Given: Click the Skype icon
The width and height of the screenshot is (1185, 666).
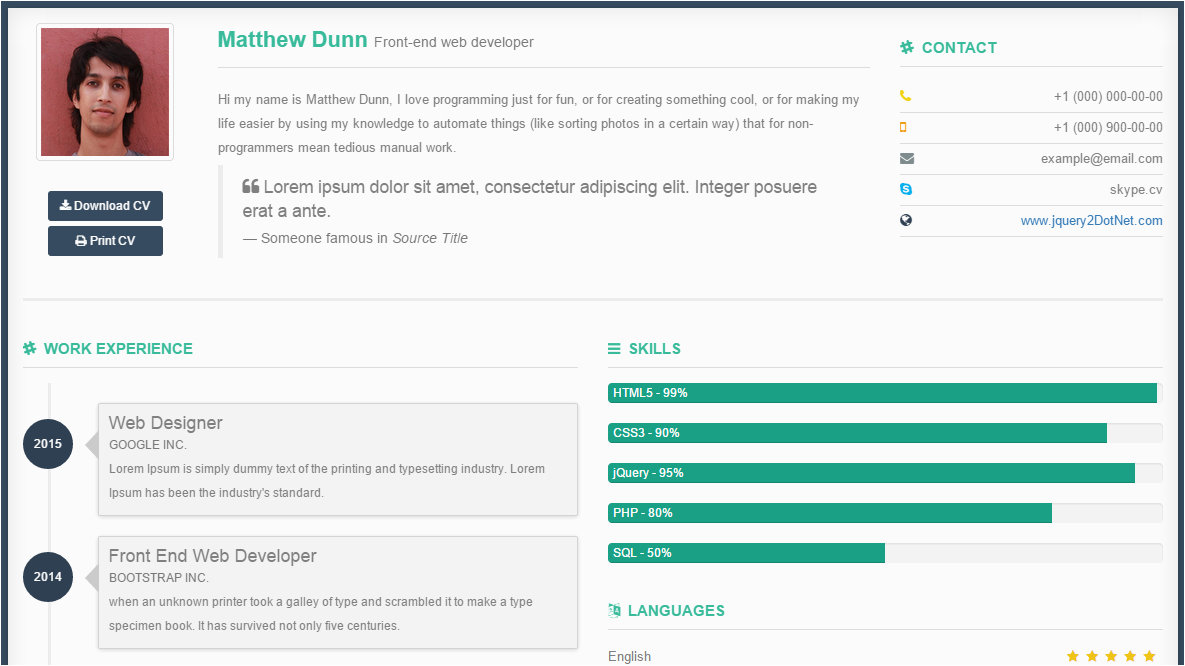Looking at the screenshot, I should click(906, 189).
